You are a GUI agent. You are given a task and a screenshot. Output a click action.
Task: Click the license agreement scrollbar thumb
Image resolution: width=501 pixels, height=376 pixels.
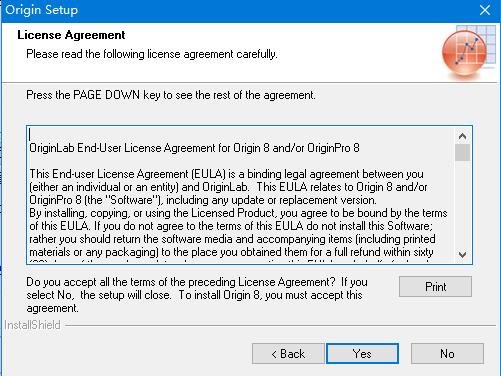click(462, 153)
